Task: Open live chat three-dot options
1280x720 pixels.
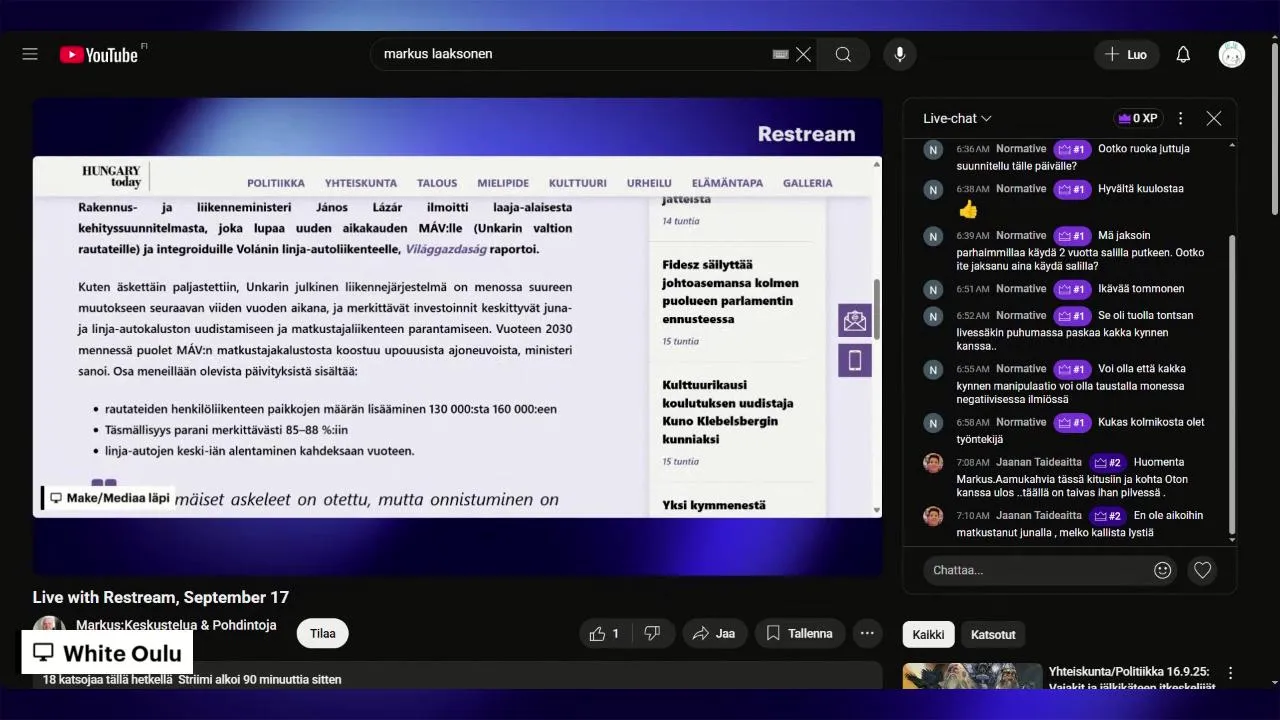Action: (x=1180, y=118)
